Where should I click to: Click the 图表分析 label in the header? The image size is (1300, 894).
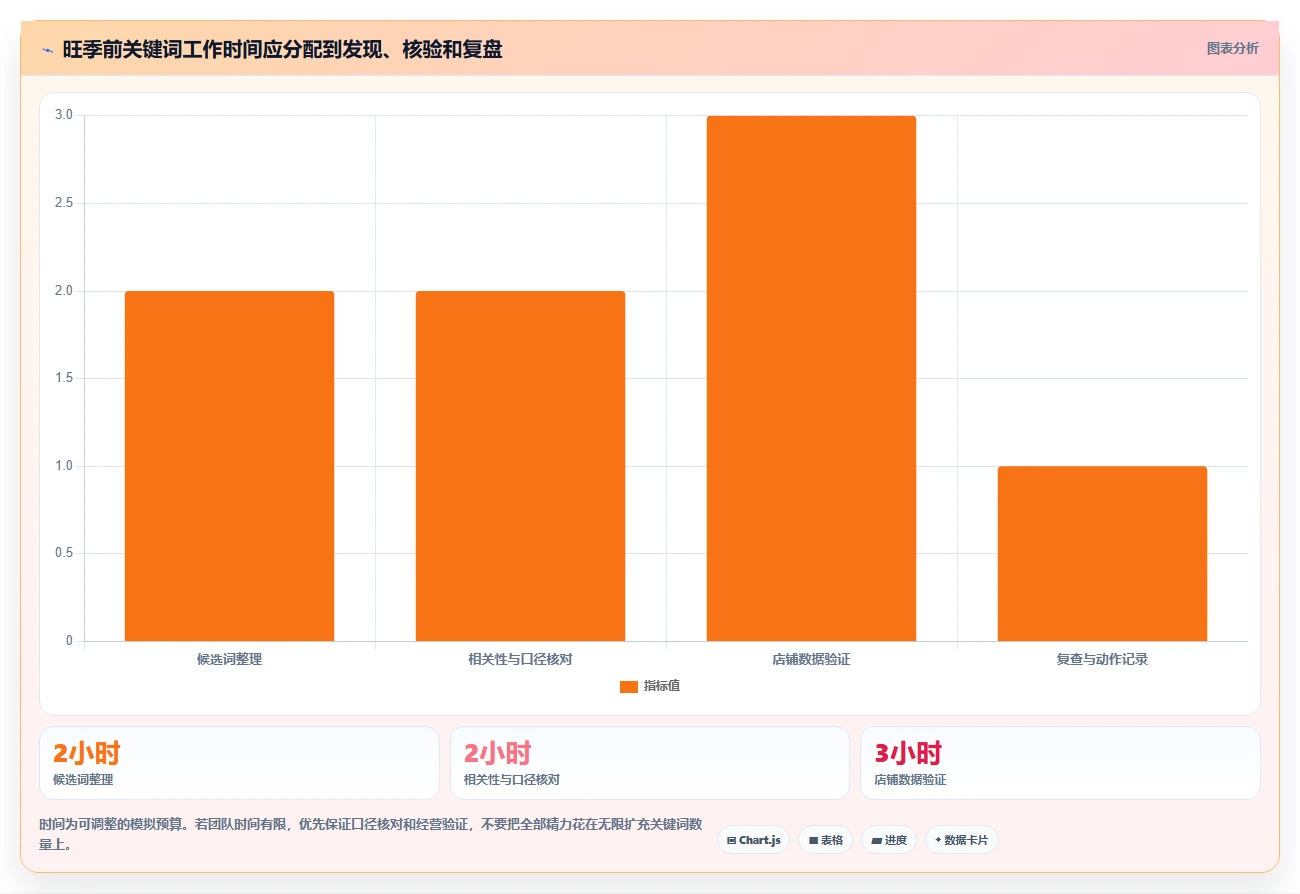[x=1232, y=48]
